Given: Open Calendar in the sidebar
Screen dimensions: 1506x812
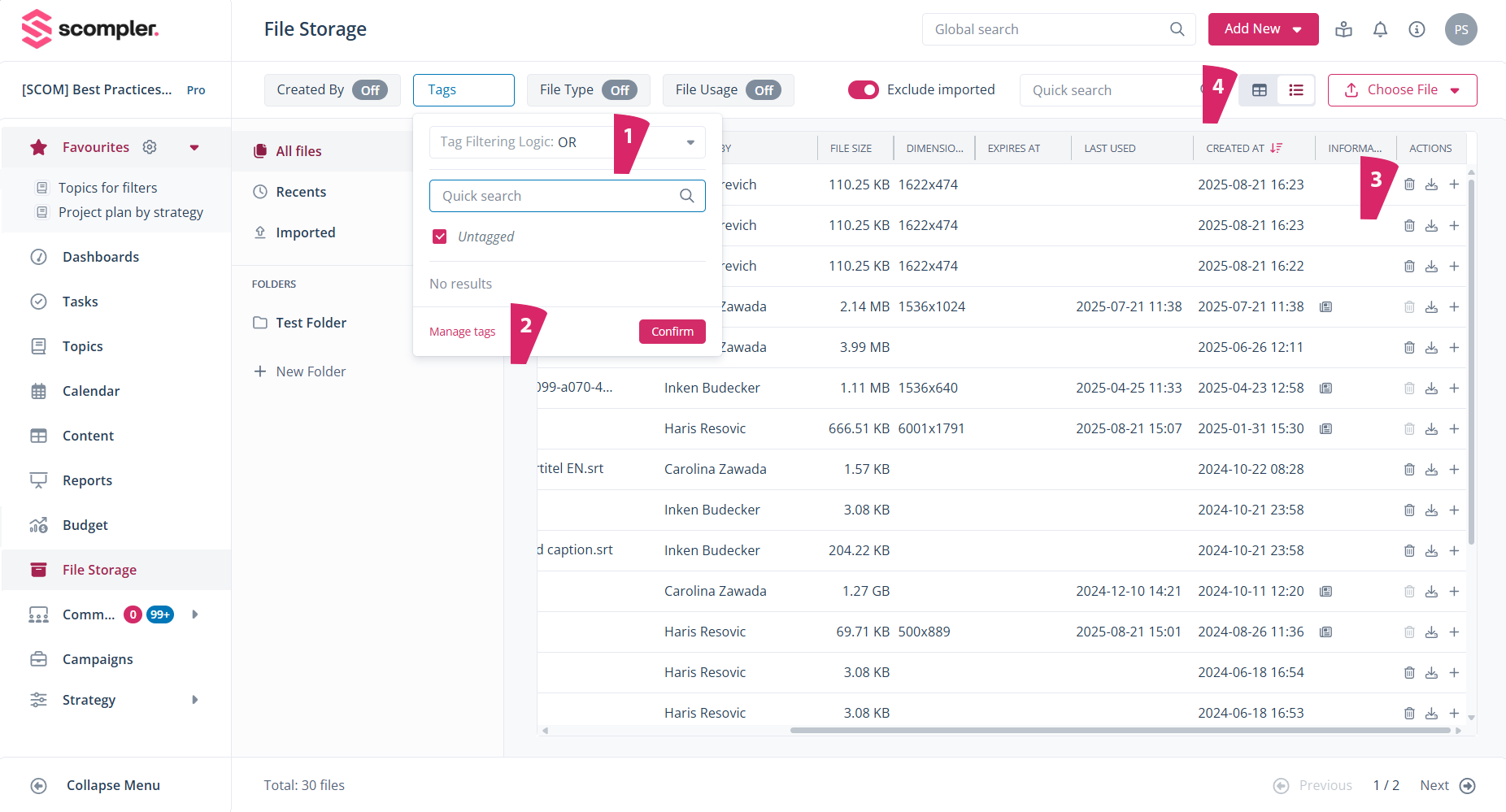Looking at the screenshot, I should (x=91, y=391).
